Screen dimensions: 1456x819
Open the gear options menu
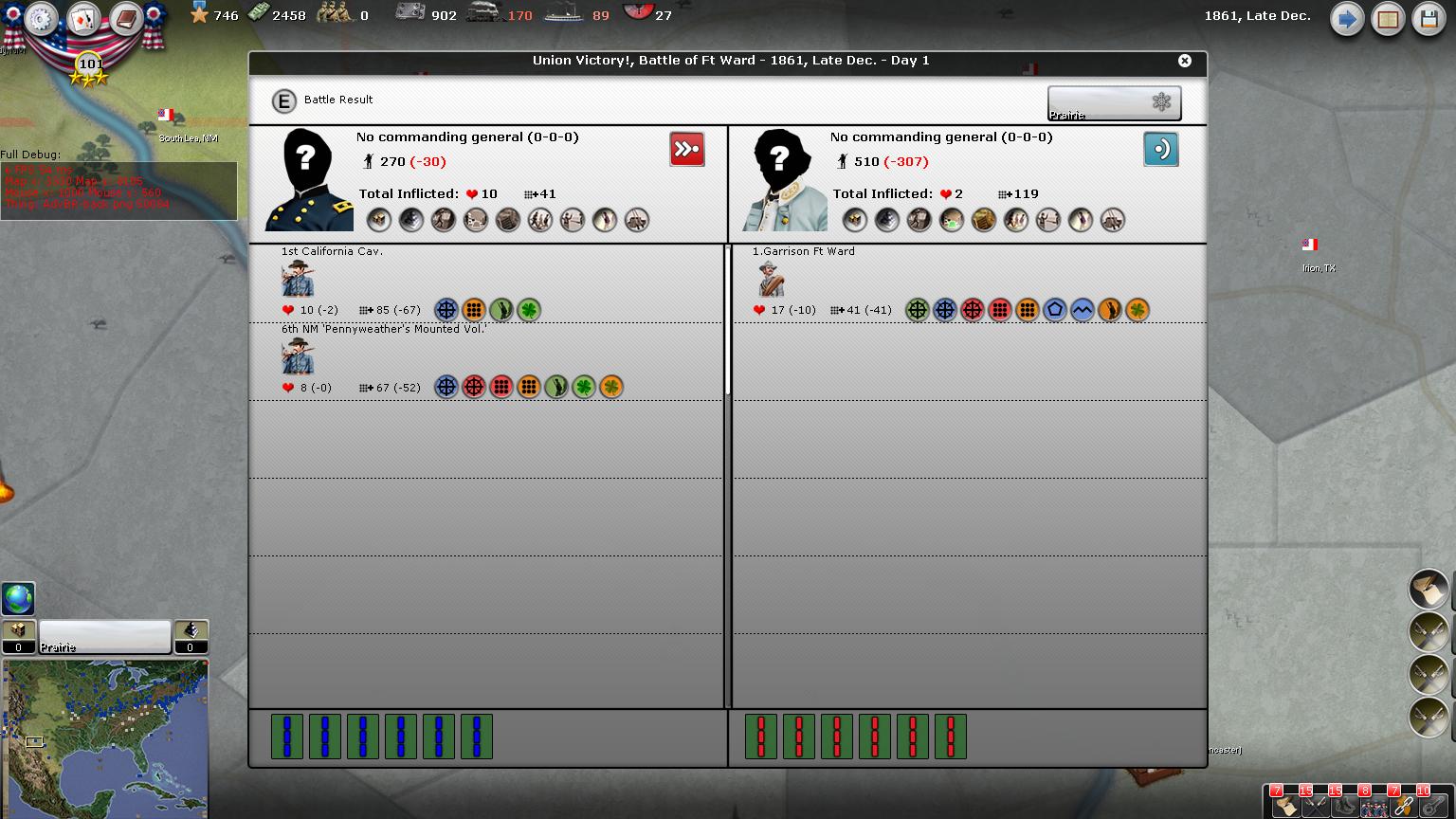click(41, 18)
